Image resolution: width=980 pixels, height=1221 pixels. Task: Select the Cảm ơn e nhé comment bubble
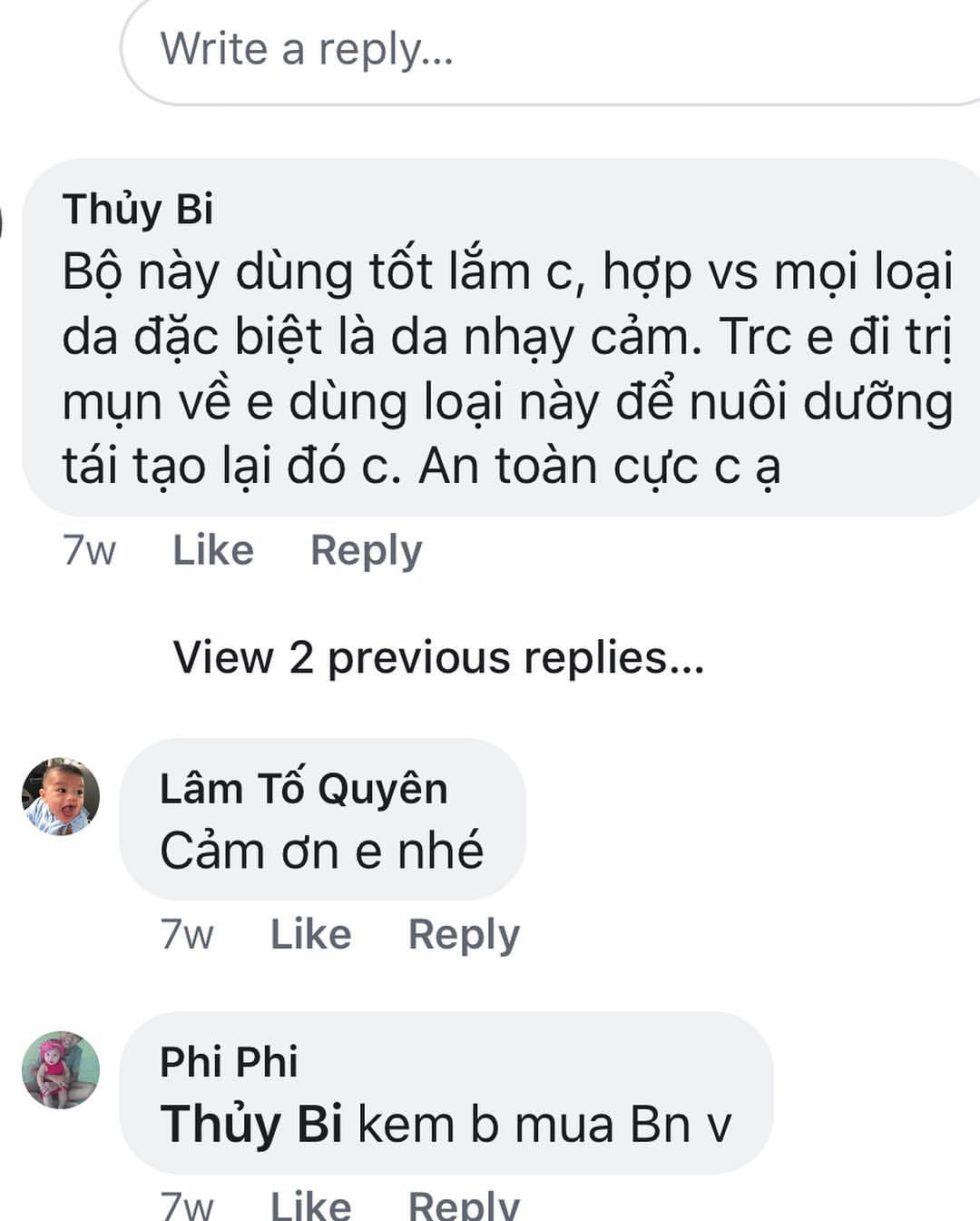(x=322, y=820)
